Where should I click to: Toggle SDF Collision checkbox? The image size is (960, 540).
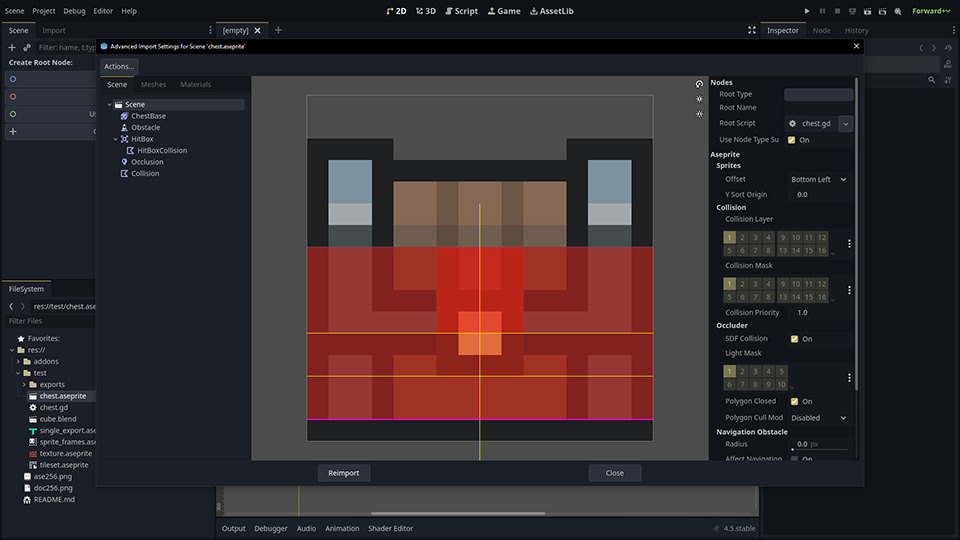pos(794,339)
